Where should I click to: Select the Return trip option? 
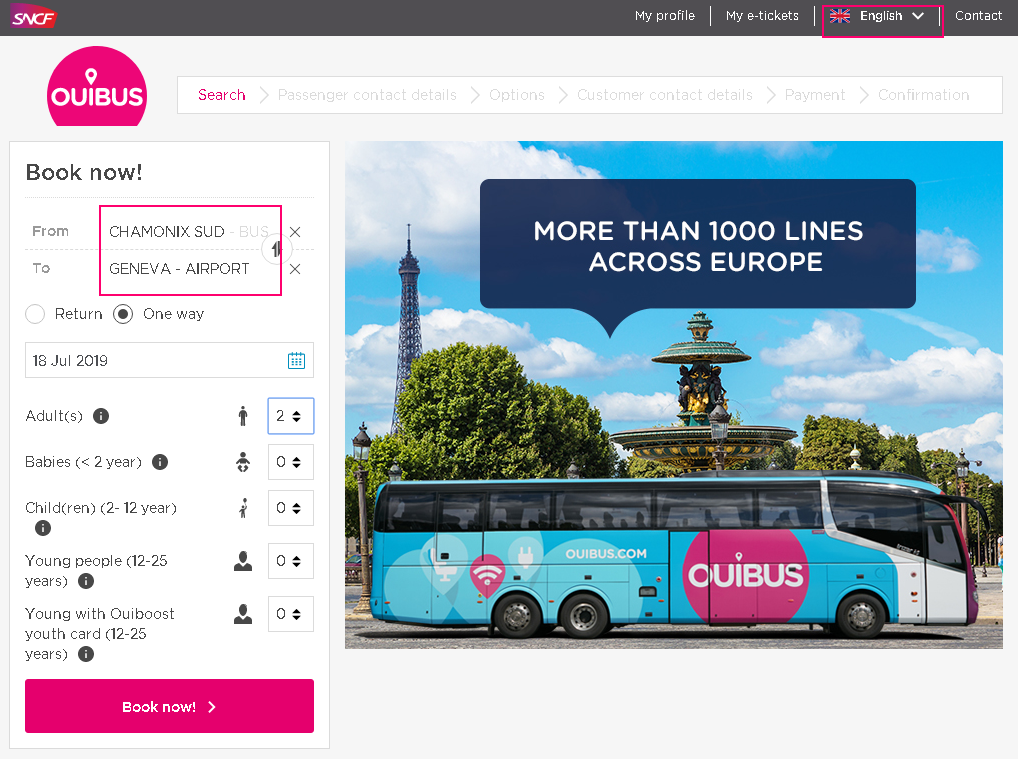(x=35, y=314)
